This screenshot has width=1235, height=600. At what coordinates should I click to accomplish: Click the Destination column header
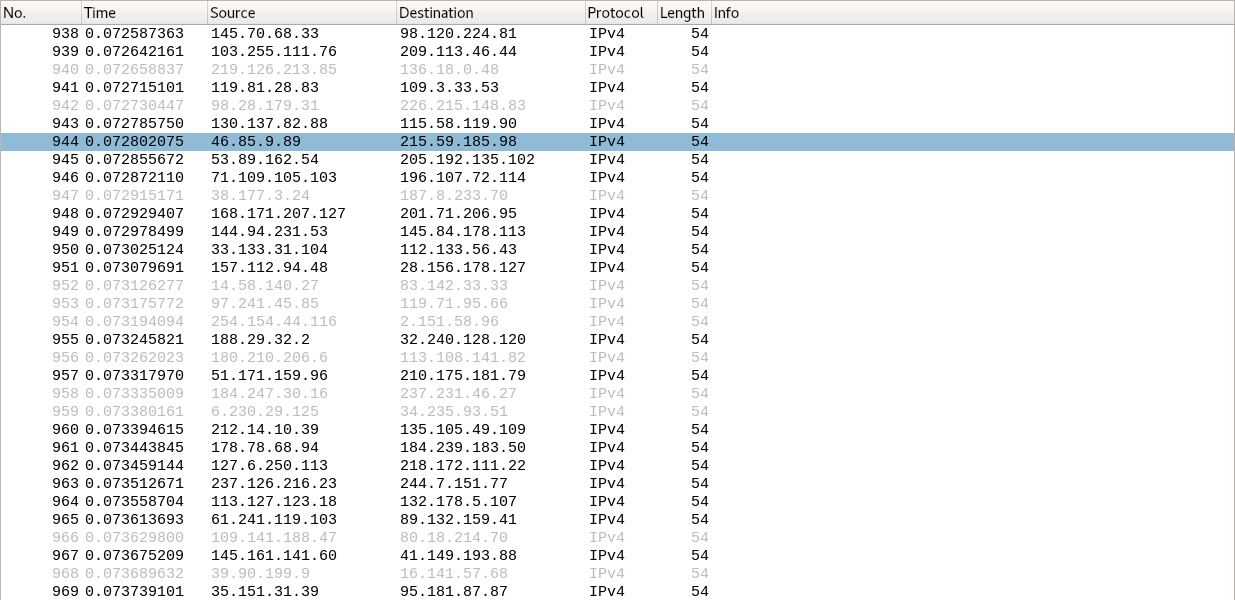[x=490, y=13]
